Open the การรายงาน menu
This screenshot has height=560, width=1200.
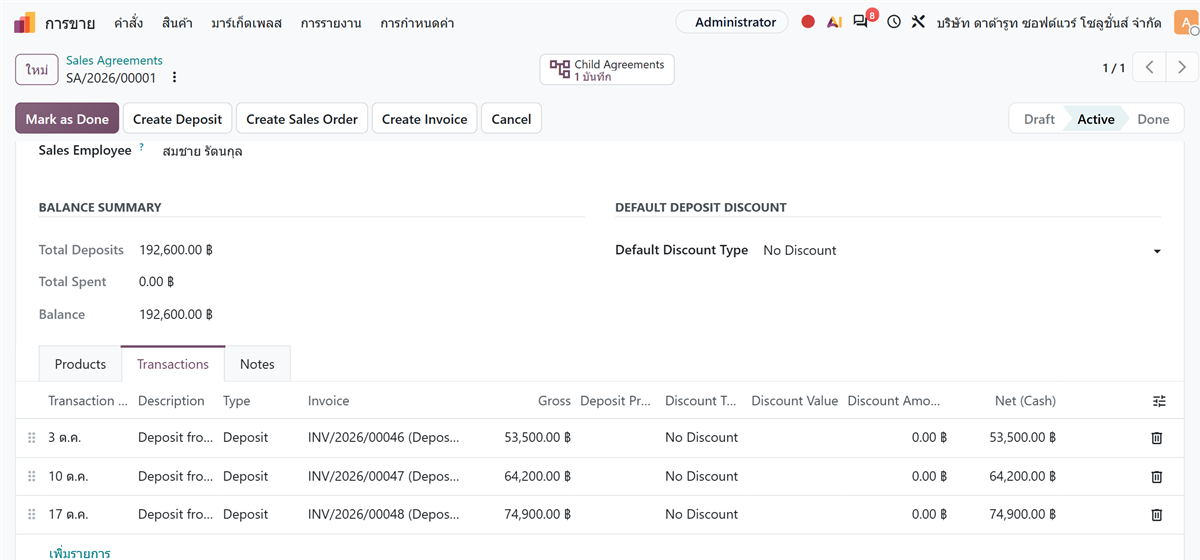[x=331, y=22]
